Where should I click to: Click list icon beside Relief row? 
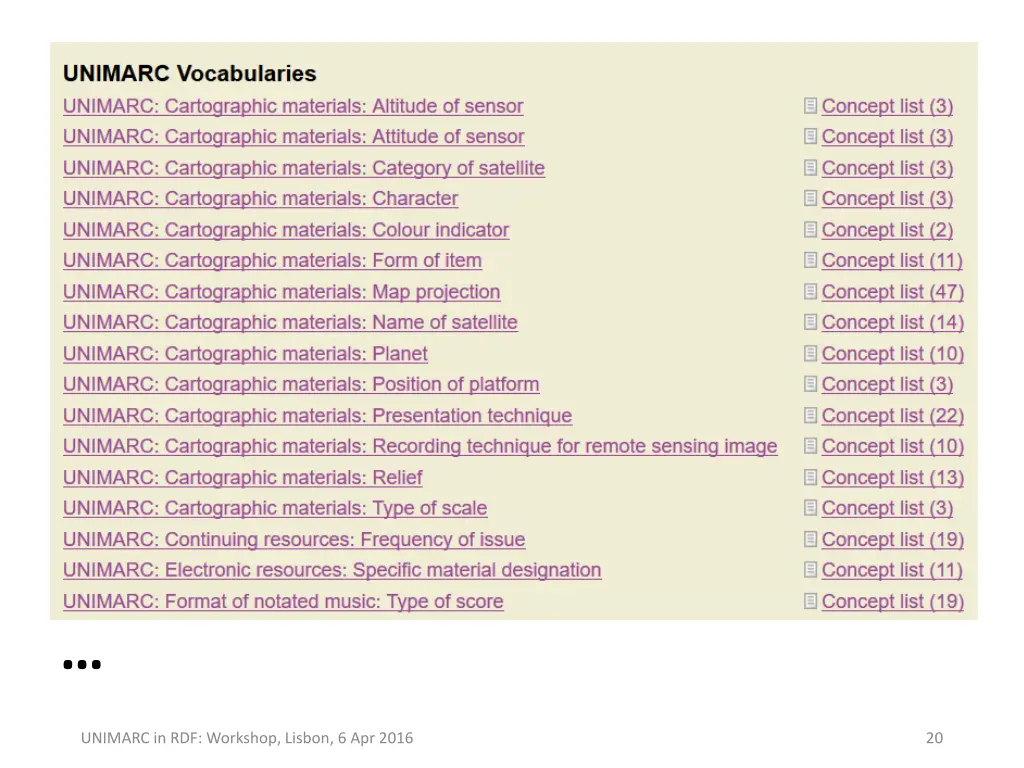coord(810,477)
